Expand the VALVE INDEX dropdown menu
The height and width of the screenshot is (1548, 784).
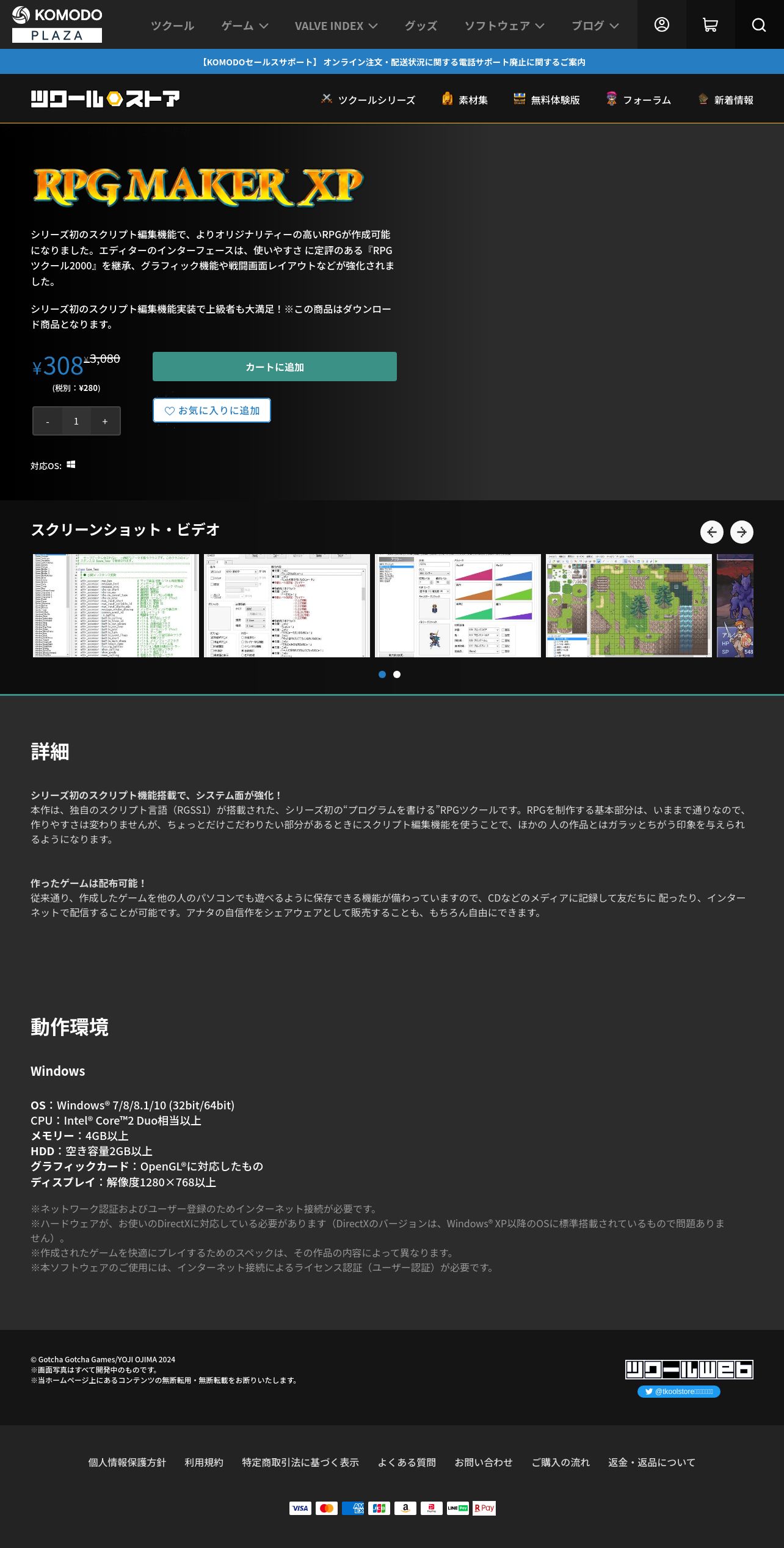click(336, 26)
